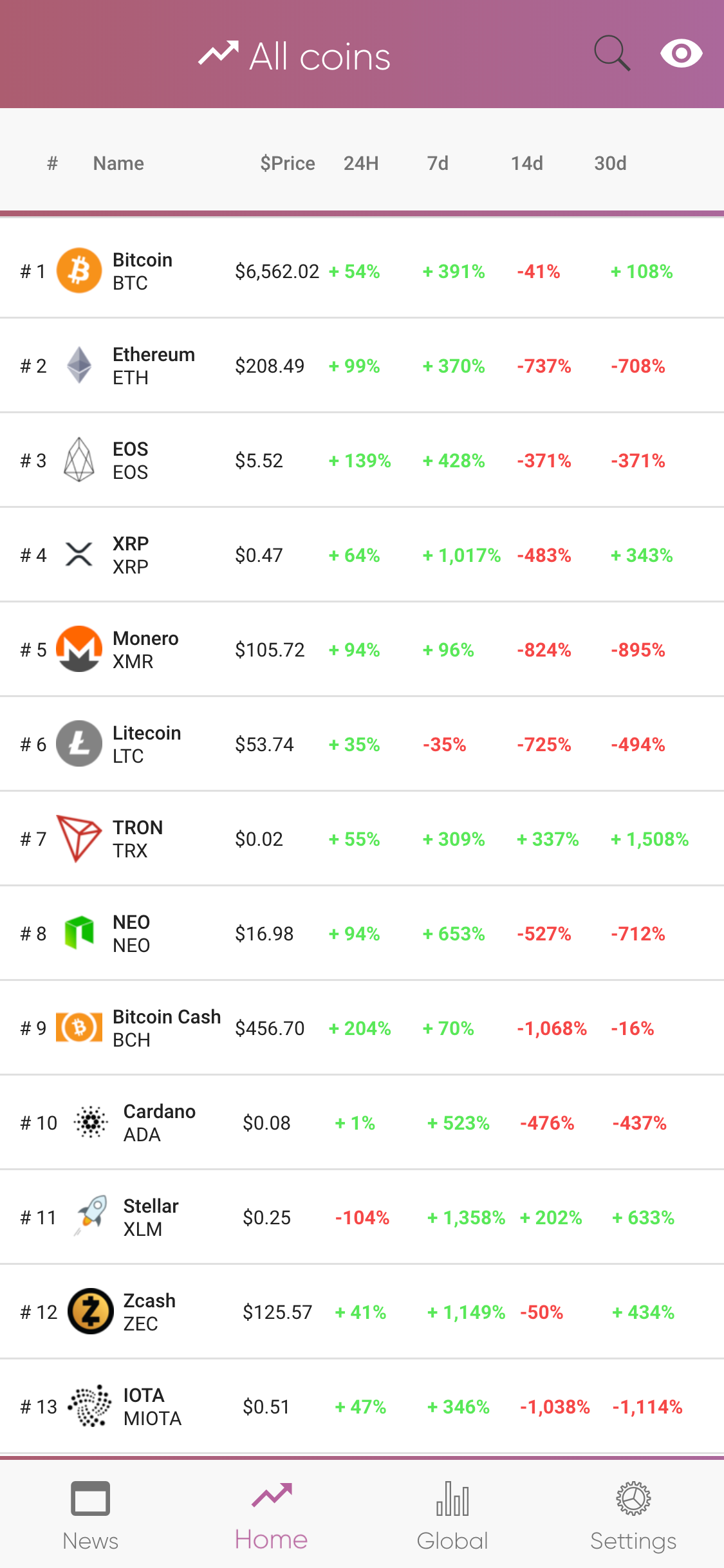The image size is (724, 1568).
Task: Toggle sorting by 24H change
Action: point(360,163)
